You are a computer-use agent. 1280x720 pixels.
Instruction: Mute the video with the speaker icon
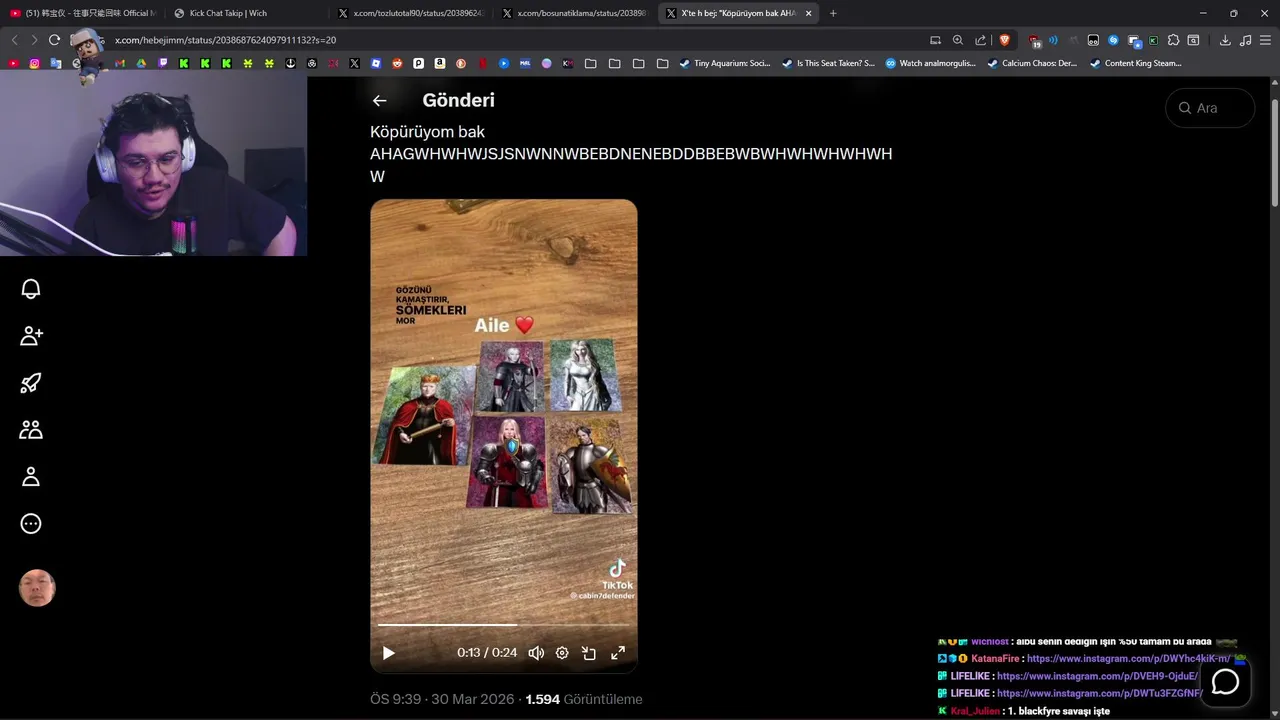click(x=536, y=653)
